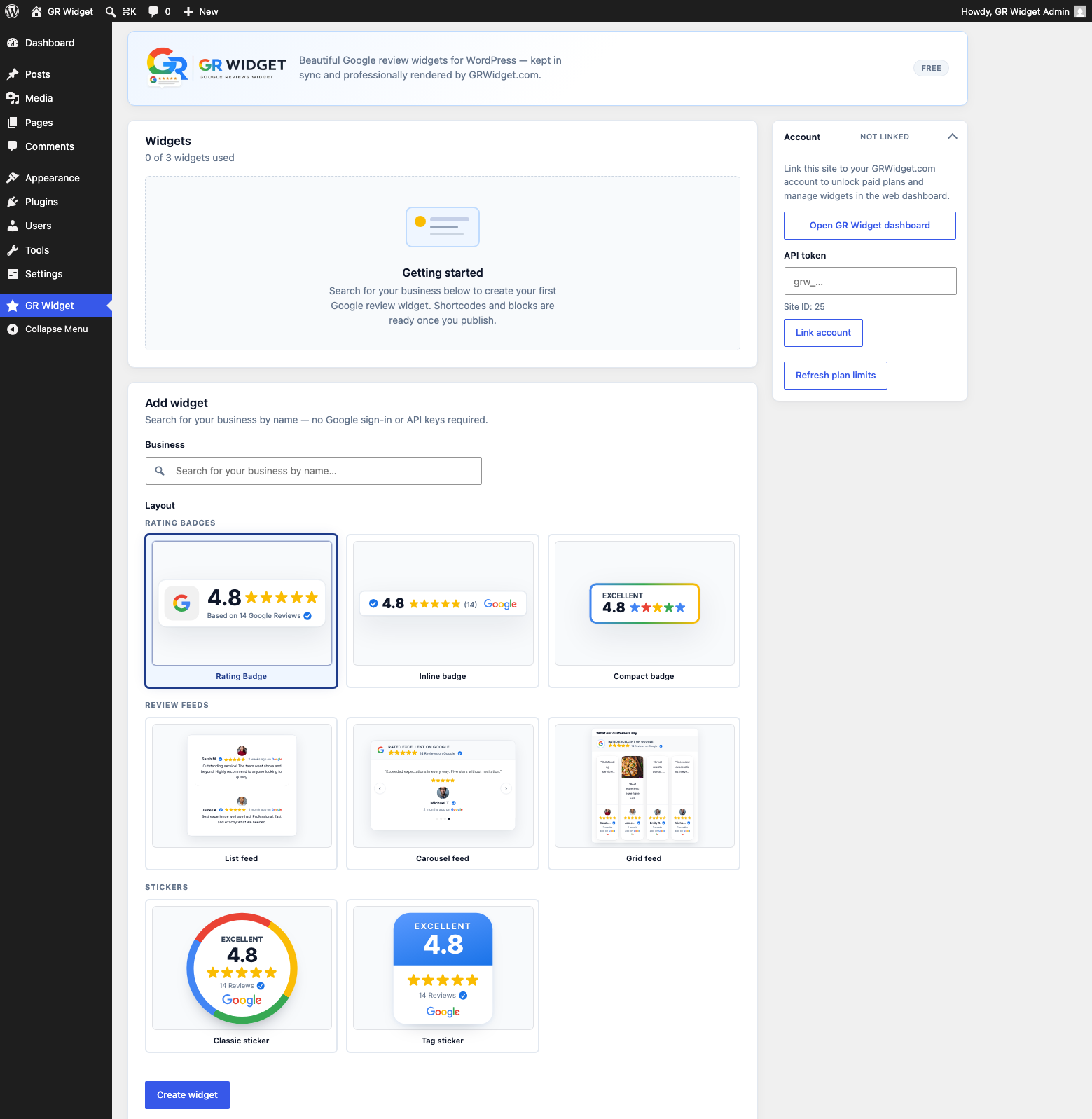1092x1119 pixels.
Task: Click the Getting started card illustration
Action: tap(443, 227)
